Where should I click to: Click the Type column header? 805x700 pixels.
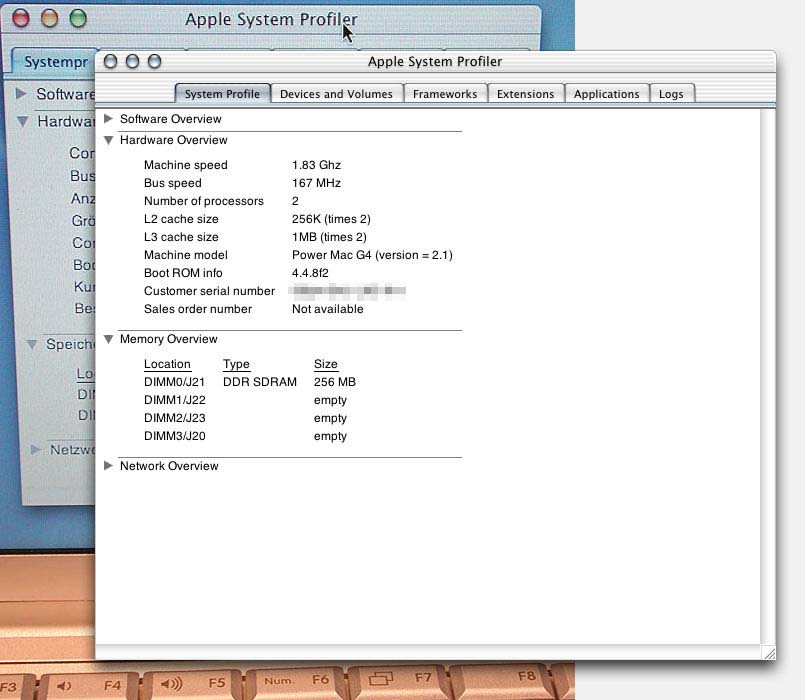point(236,364)
